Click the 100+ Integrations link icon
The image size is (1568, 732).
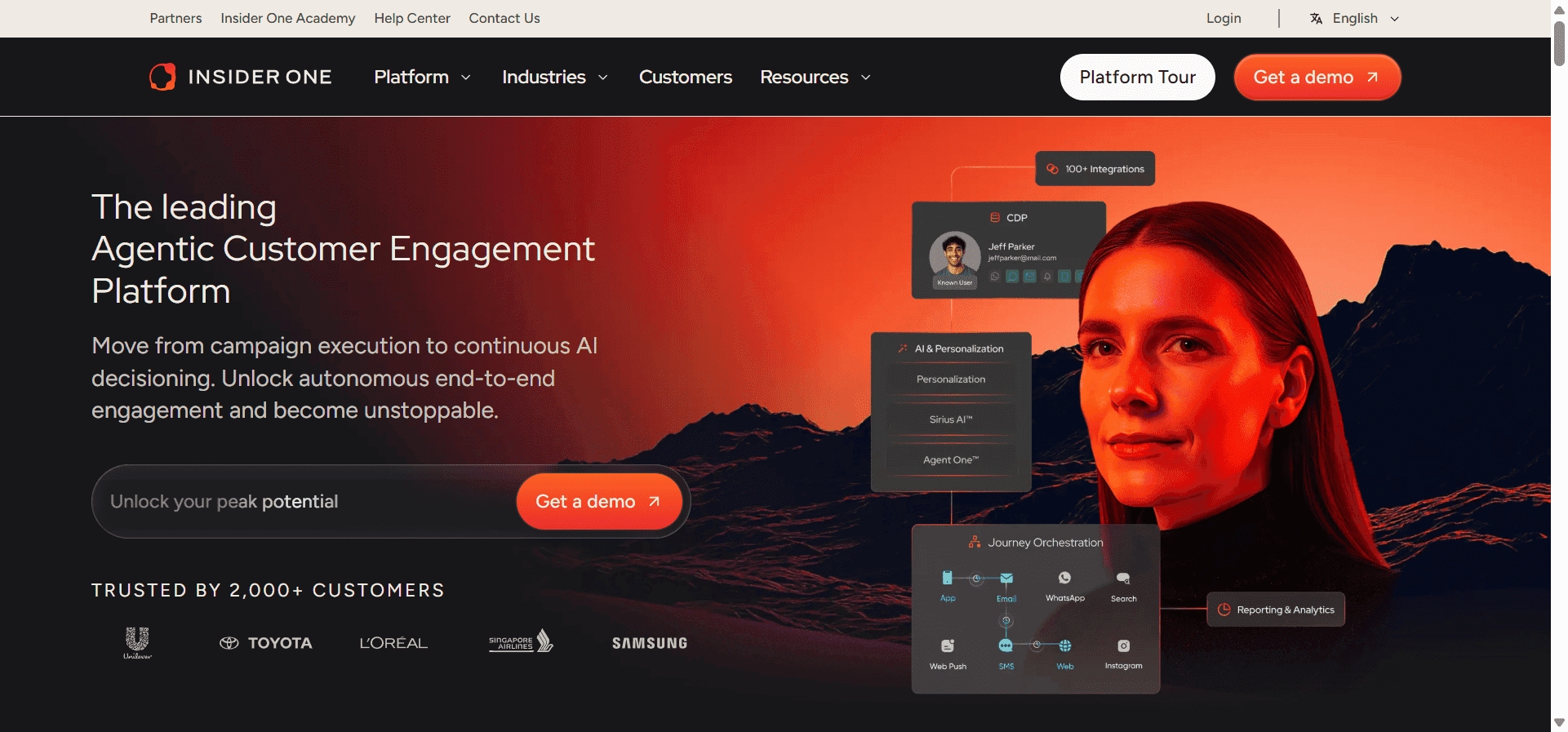pos(1052,169)
